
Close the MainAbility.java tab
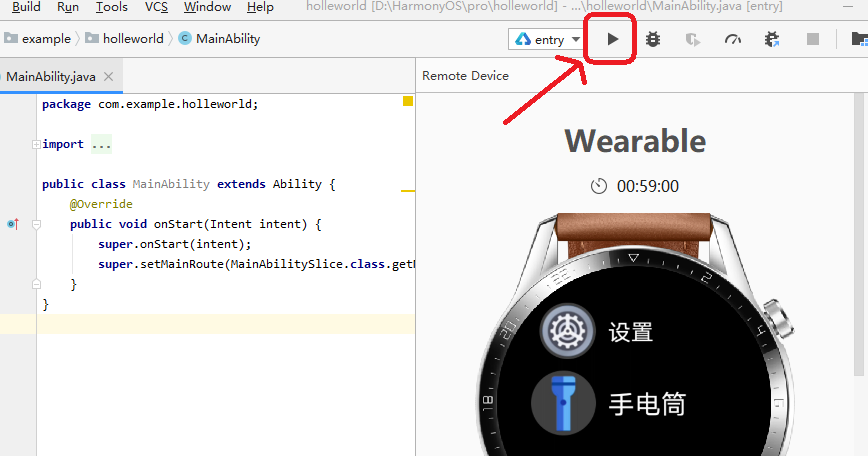(x=108, y=77)
